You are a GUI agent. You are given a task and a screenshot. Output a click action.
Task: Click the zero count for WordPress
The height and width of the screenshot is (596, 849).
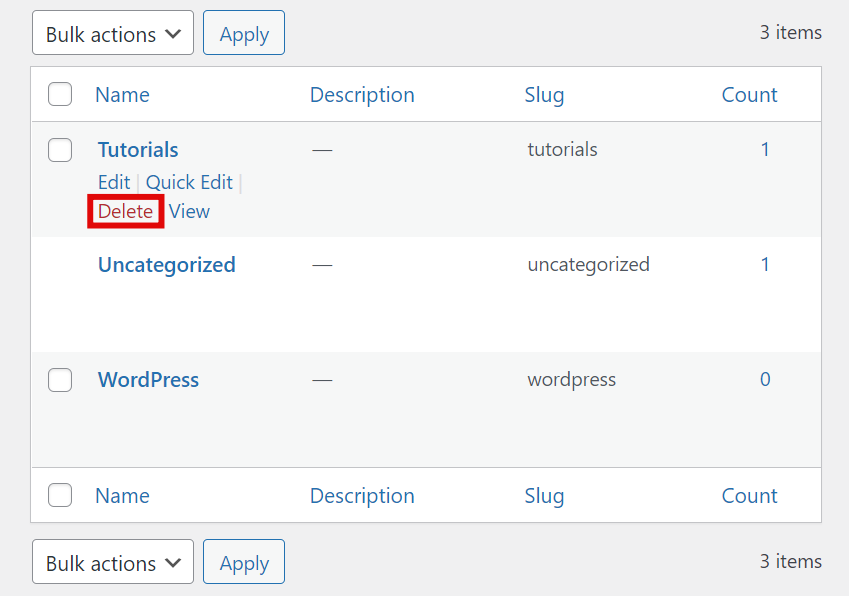[x=765, y=379]
